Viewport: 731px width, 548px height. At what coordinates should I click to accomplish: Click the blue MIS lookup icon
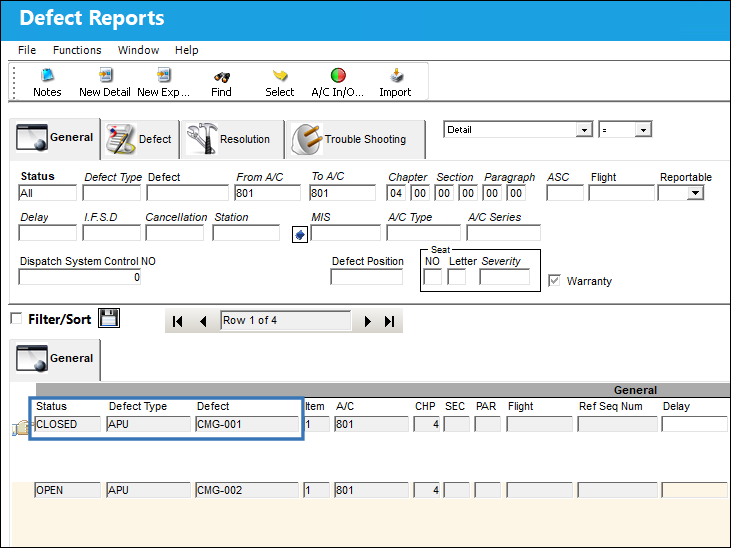[300, 235]
